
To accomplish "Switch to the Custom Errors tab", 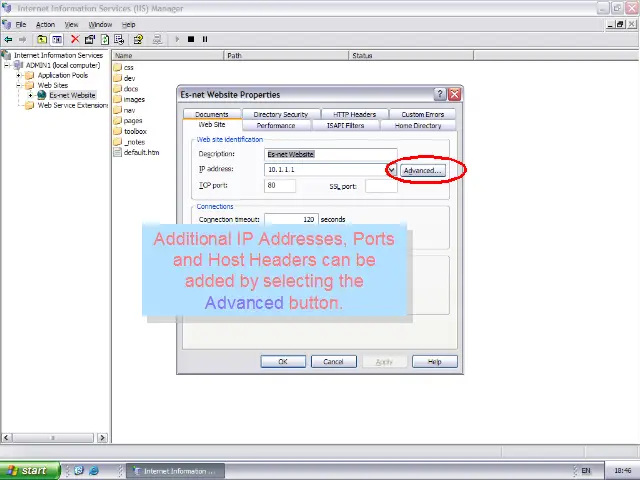I will click(x=422, y=114).
